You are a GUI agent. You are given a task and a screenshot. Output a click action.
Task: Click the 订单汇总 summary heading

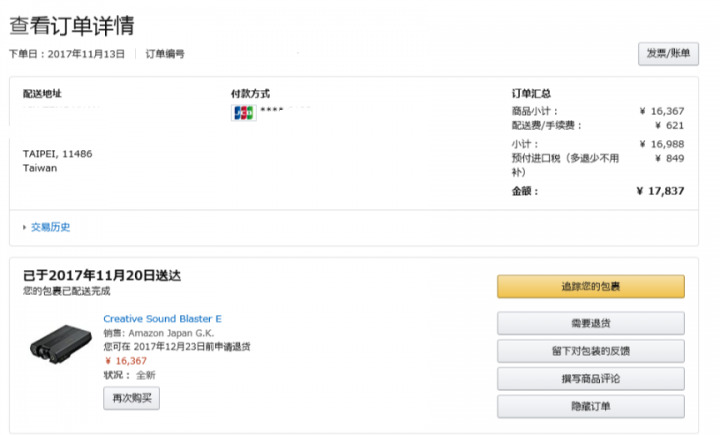531,93
